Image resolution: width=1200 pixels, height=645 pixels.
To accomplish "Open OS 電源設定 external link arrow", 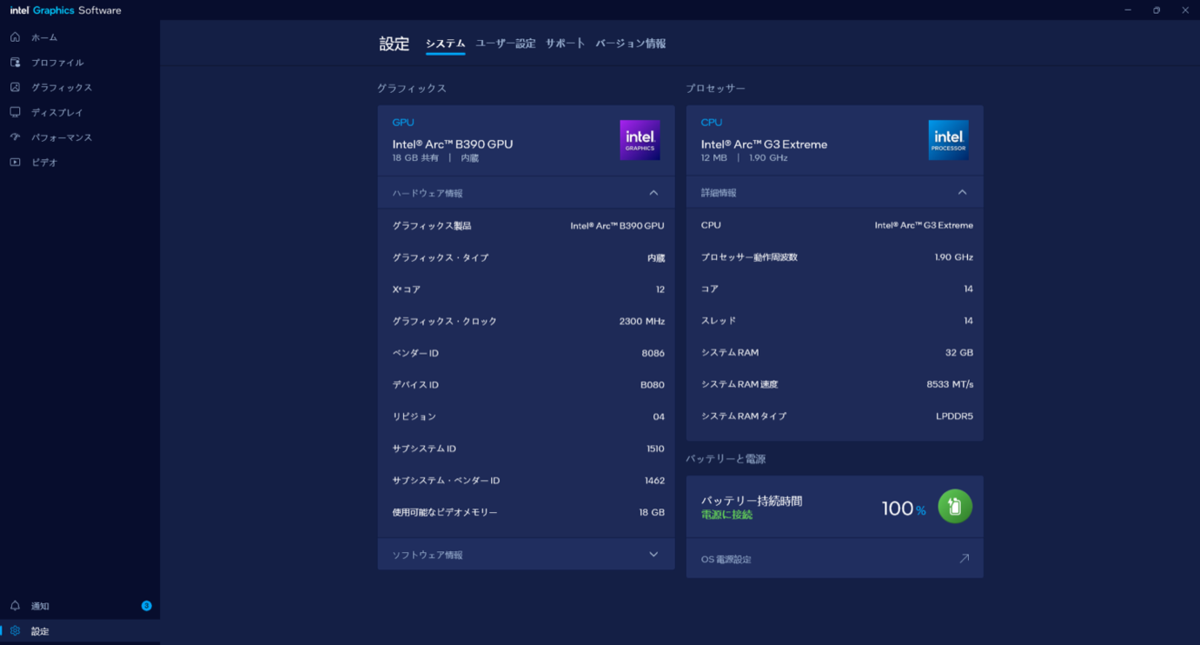I will (x=964, y=559).
